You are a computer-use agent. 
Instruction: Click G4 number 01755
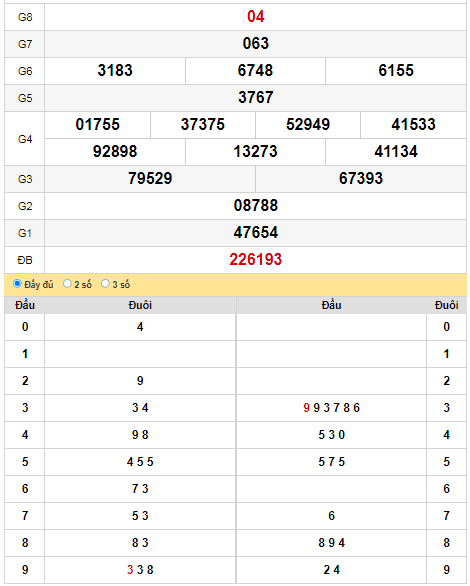click(x=98, y=124)
